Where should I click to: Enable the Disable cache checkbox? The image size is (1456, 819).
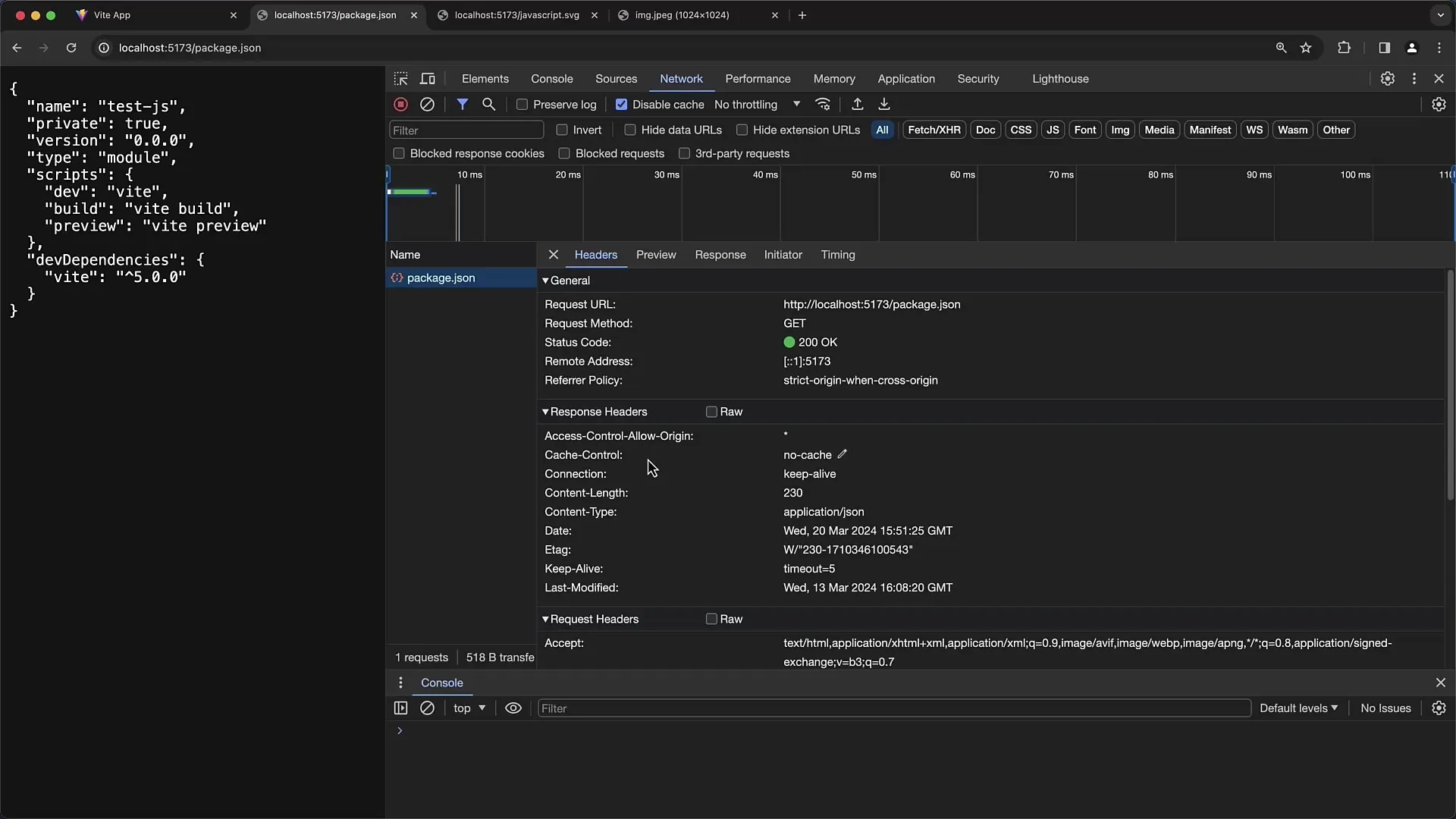pos(621,104)
